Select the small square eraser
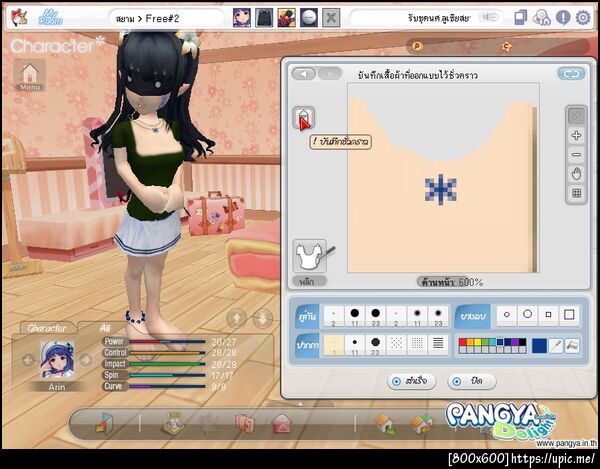The width and height of the screenshot is (600, 469). click(x=548, y=315)
